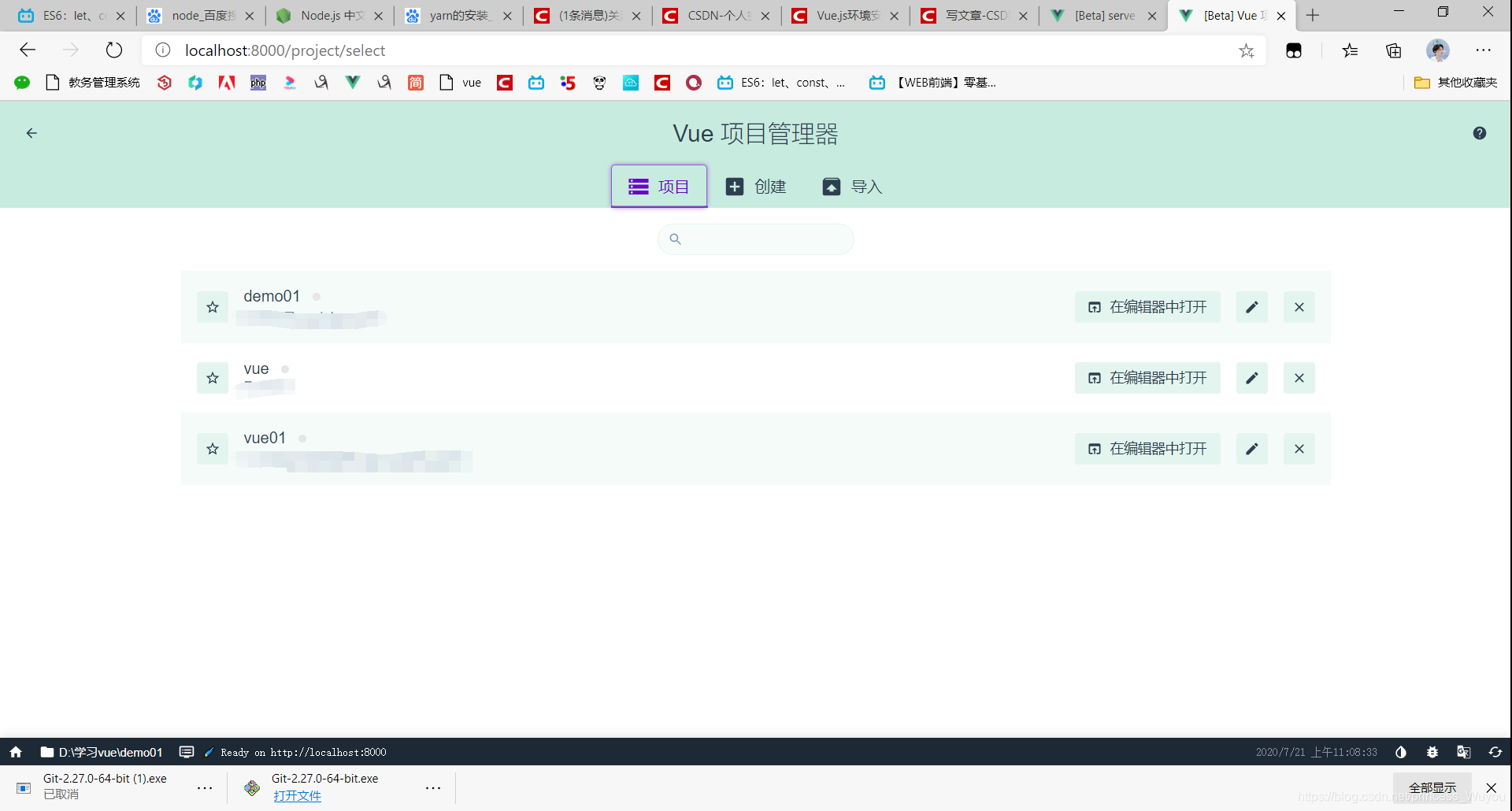Favorite the demo01 project star
1512x811 pixels.
point(213,307)
